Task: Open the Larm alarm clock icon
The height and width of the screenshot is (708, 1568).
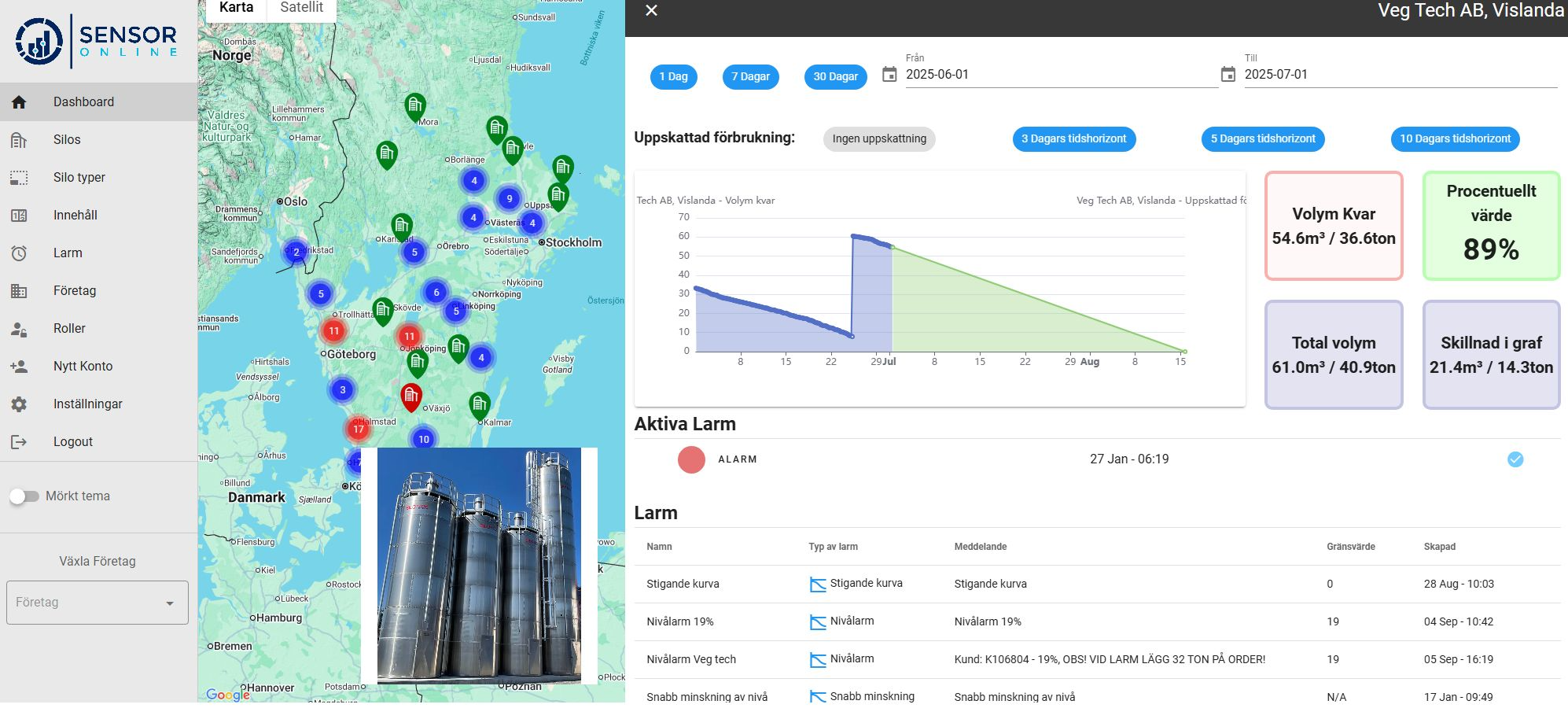Action: click(x=19, y=253)
